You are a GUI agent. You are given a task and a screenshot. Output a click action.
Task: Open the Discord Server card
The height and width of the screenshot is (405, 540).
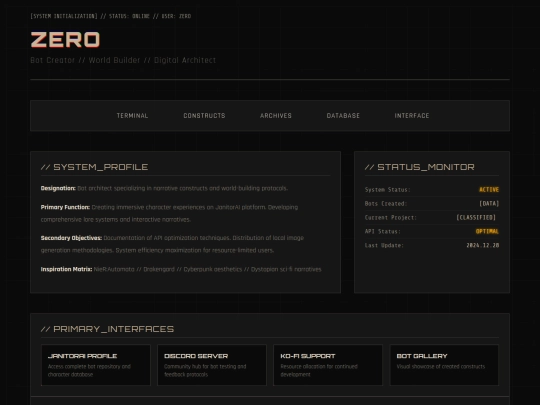click(212, 365)
